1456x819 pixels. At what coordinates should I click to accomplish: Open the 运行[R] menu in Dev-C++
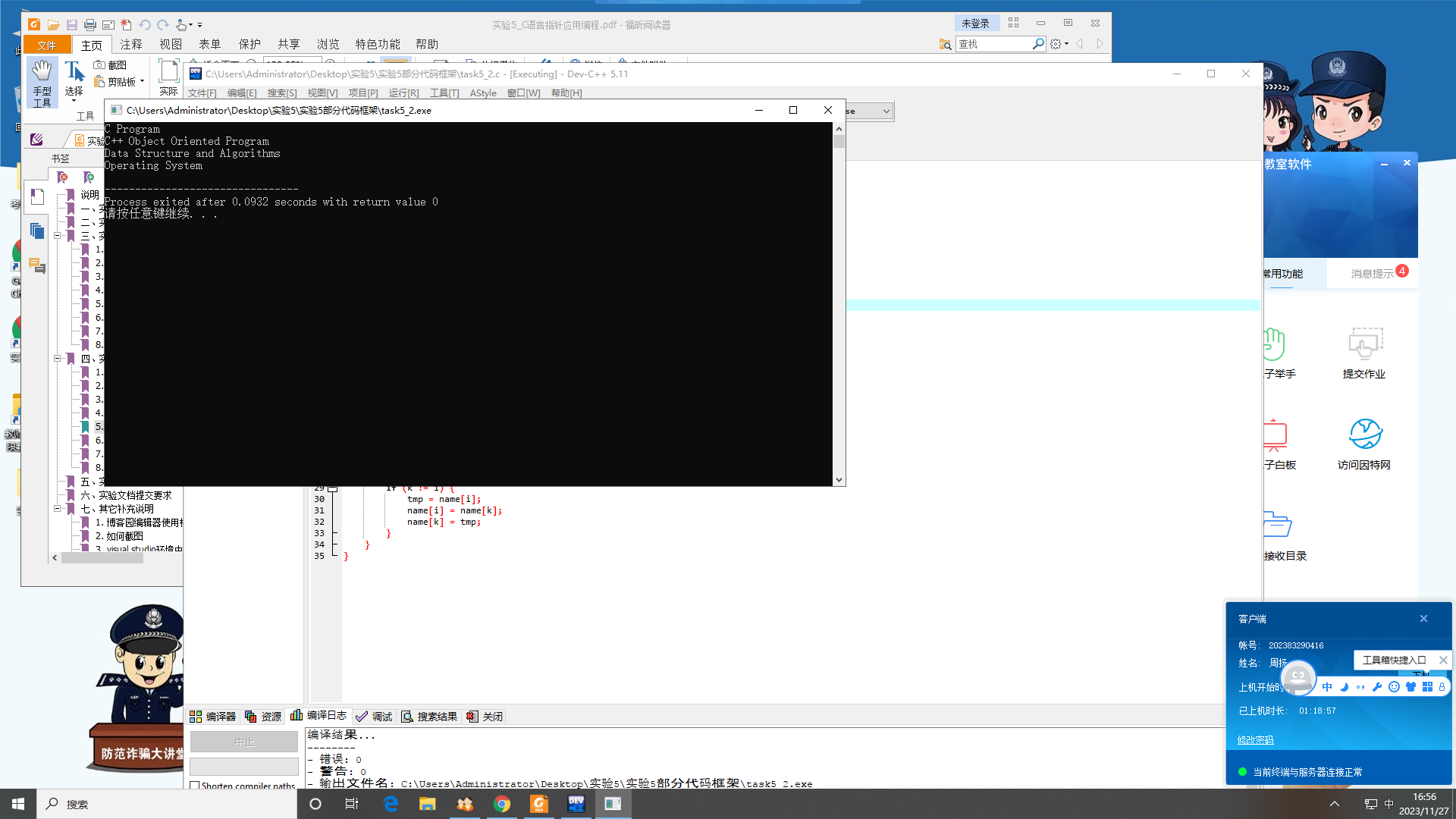(403, 93)
